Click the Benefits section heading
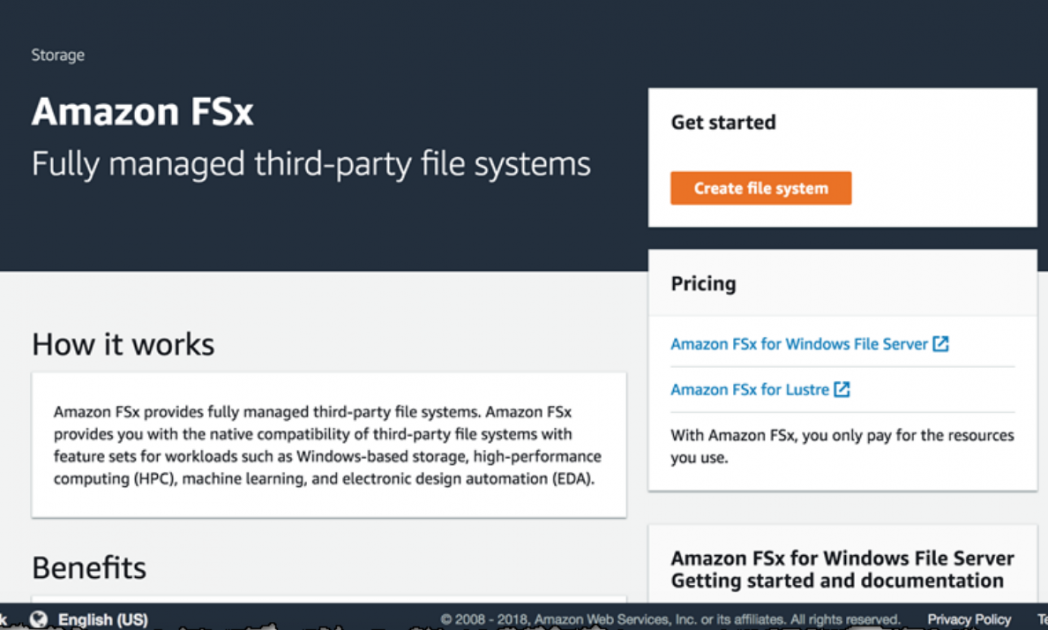 pos(88,567)
